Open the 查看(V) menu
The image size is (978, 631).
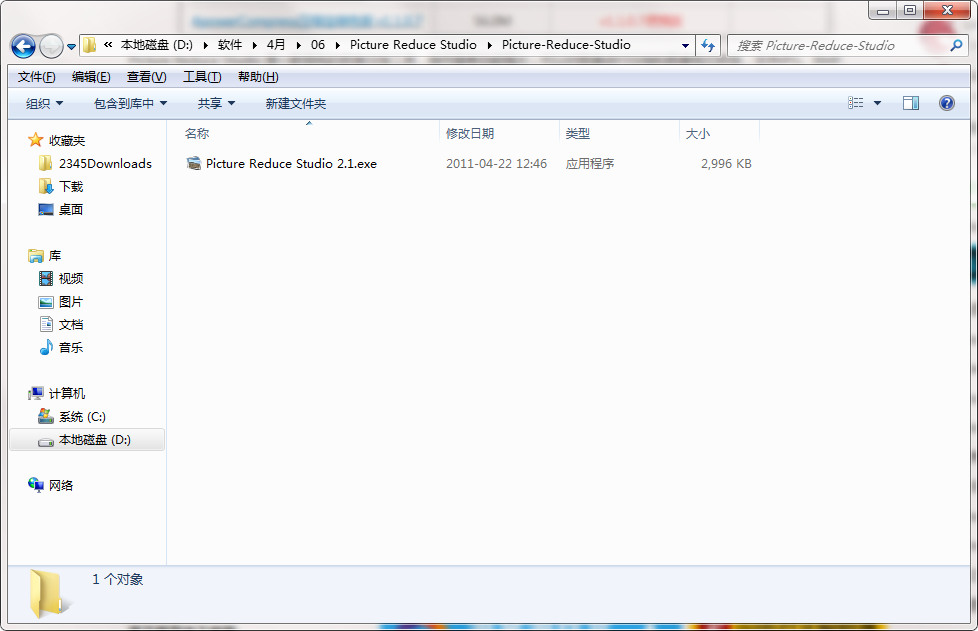point(147,77)
